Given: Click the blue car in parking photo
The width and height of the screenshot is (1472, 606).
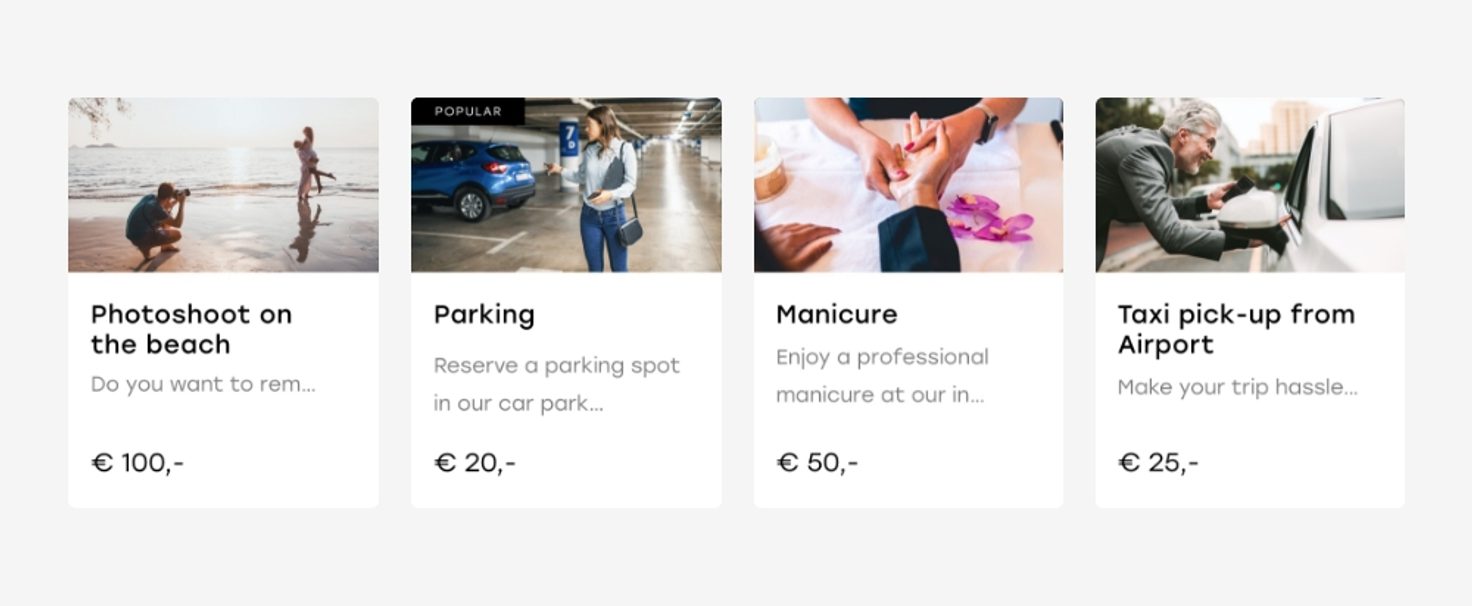Looking at the screenshot, I should coord(472,178).
